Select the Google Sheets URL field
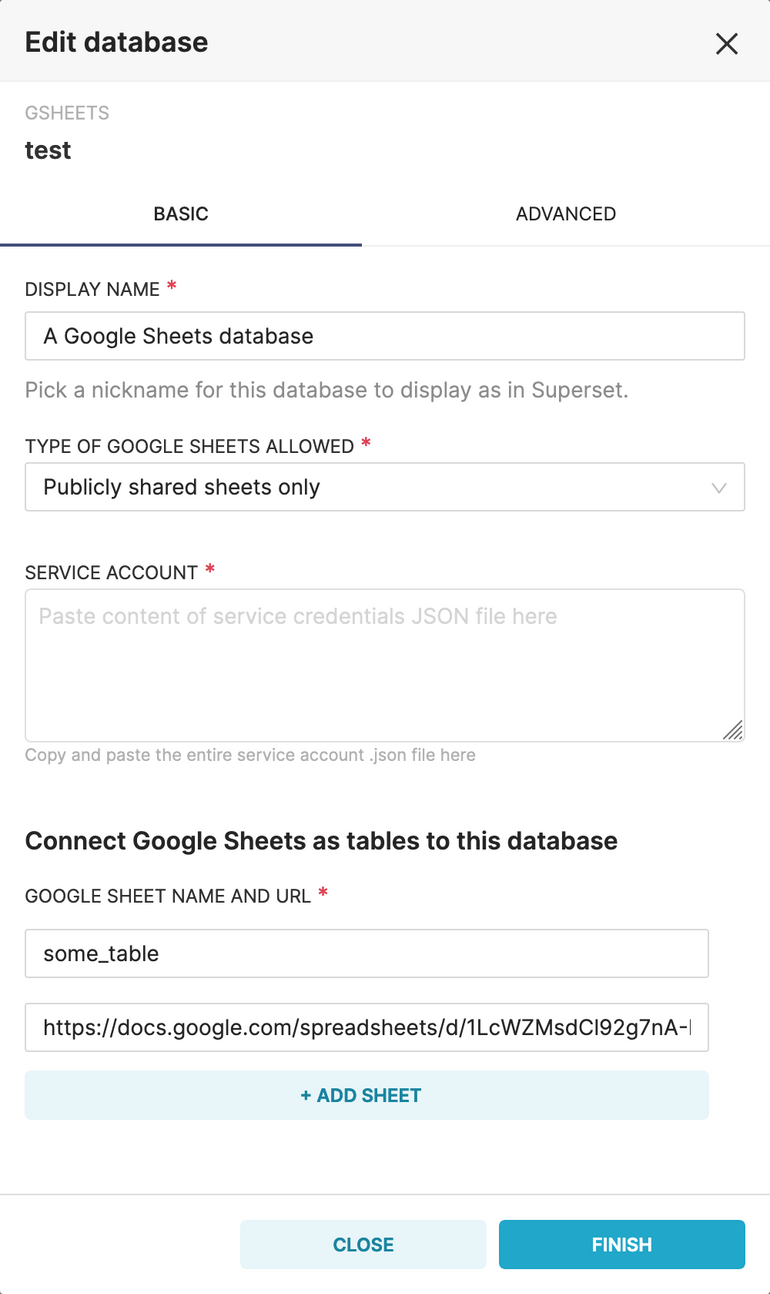 tap(365, 1027)
